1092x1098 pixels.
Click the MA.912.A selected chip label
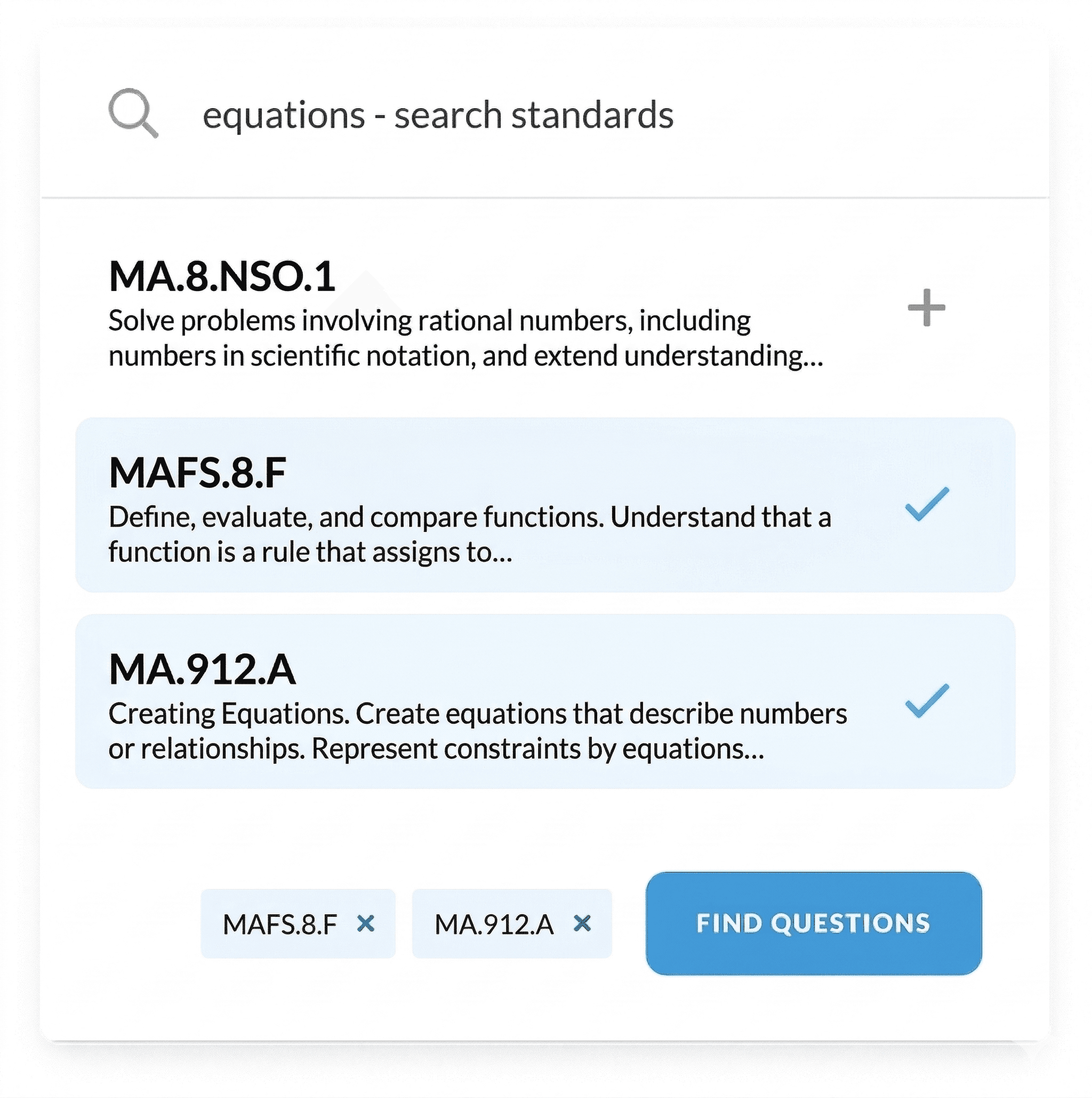(x=494, y=924)
